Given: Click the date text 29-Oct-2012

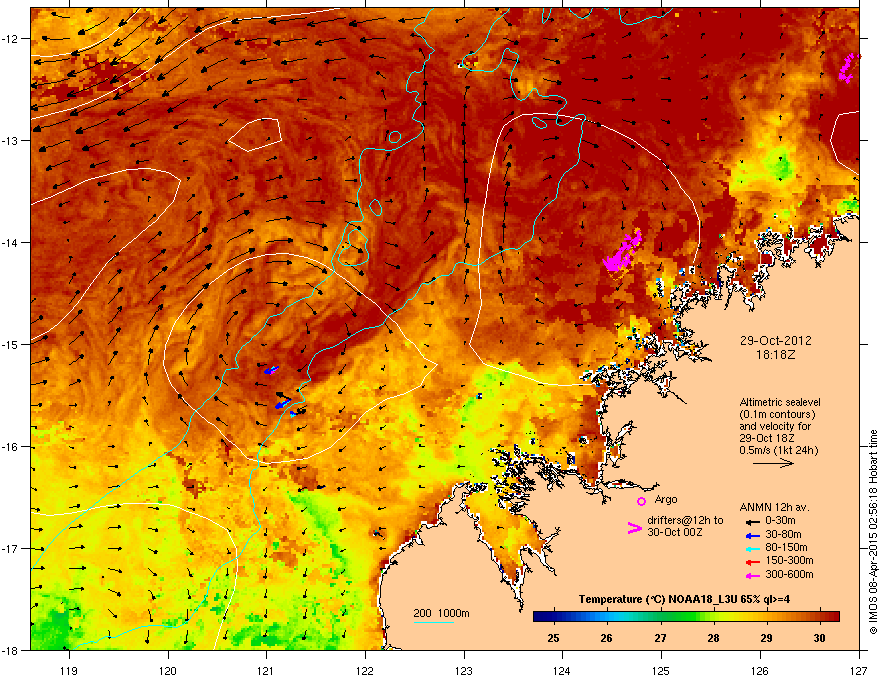Looking at the screenshot, I should coord(776,341).
